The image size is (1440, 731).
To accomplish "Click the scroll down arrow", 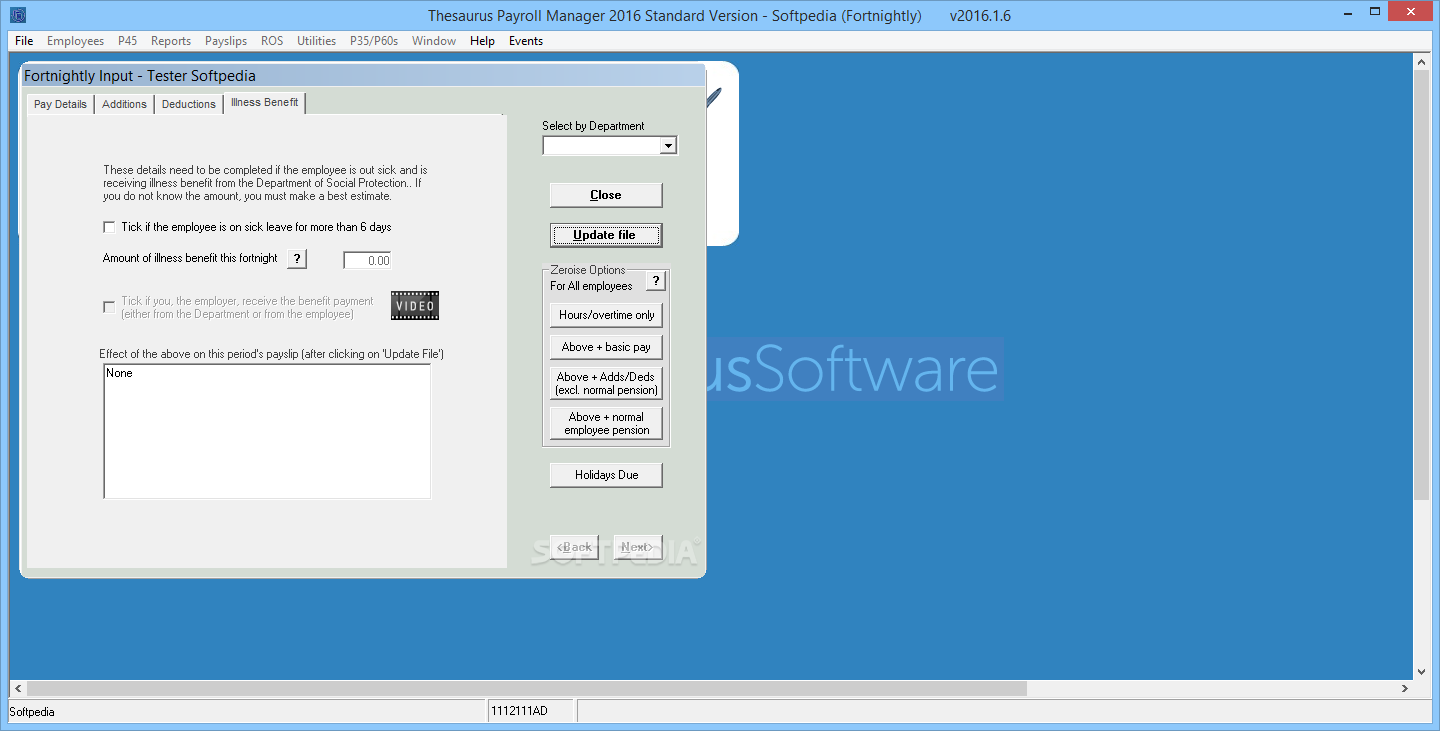I will [1421, 672].
